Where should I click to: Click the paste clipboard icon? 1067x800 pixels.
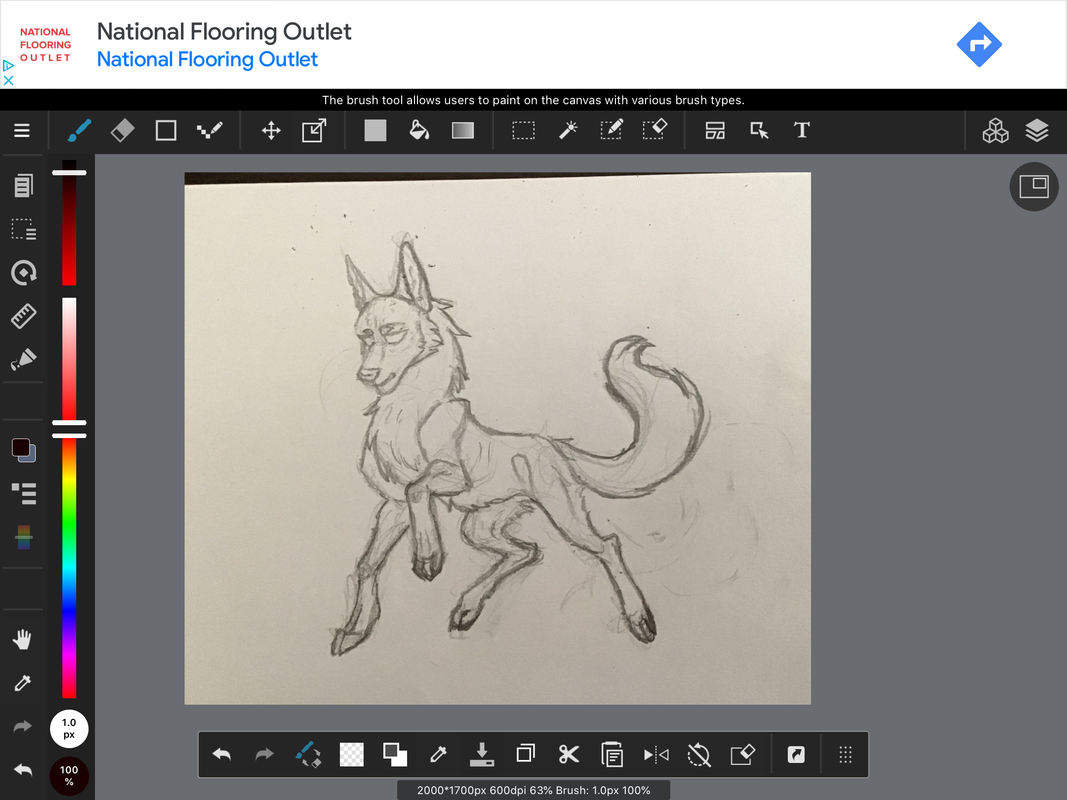click(x=612, y=754)
